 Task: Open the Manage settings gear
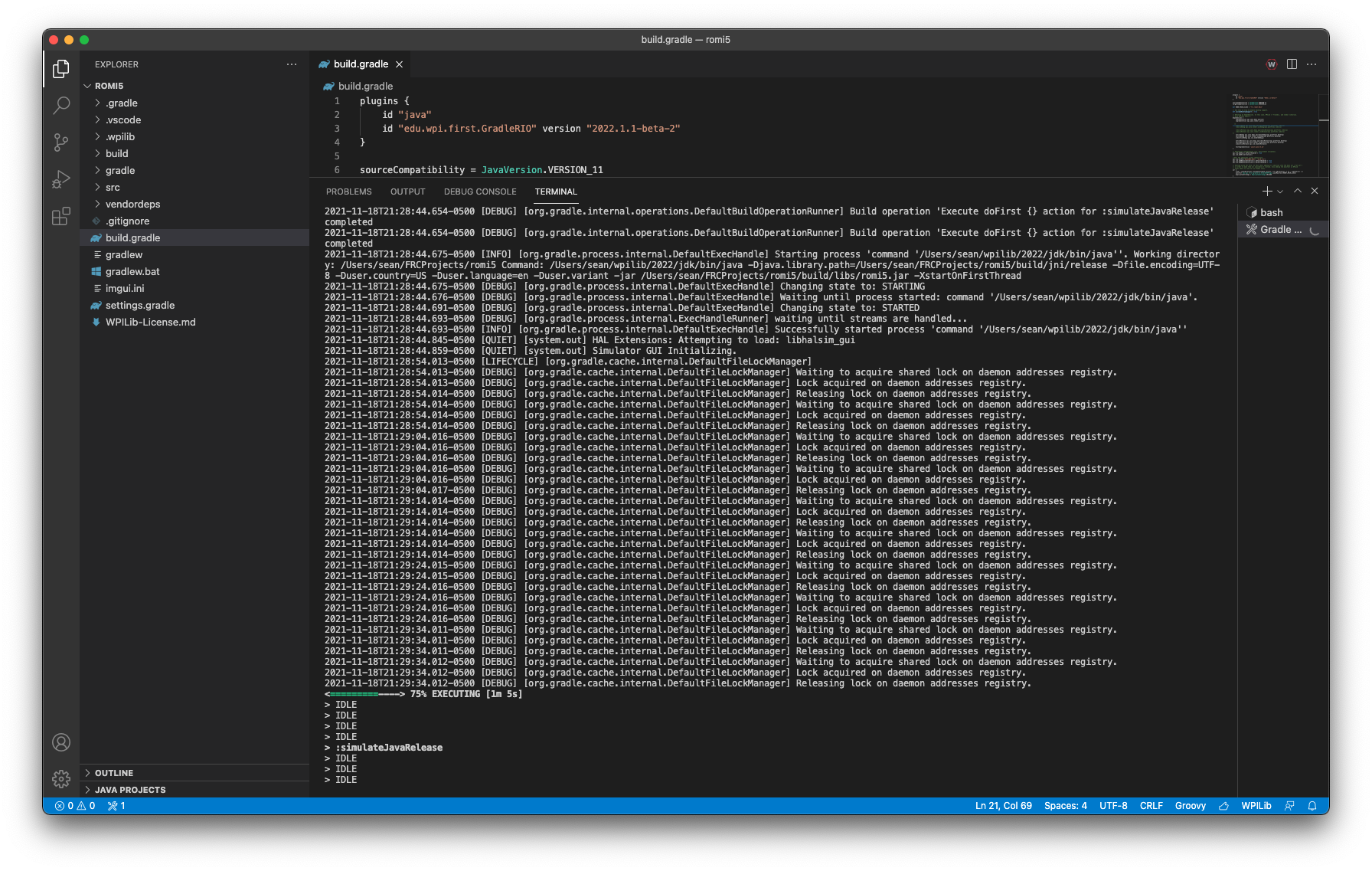[60, 778]
